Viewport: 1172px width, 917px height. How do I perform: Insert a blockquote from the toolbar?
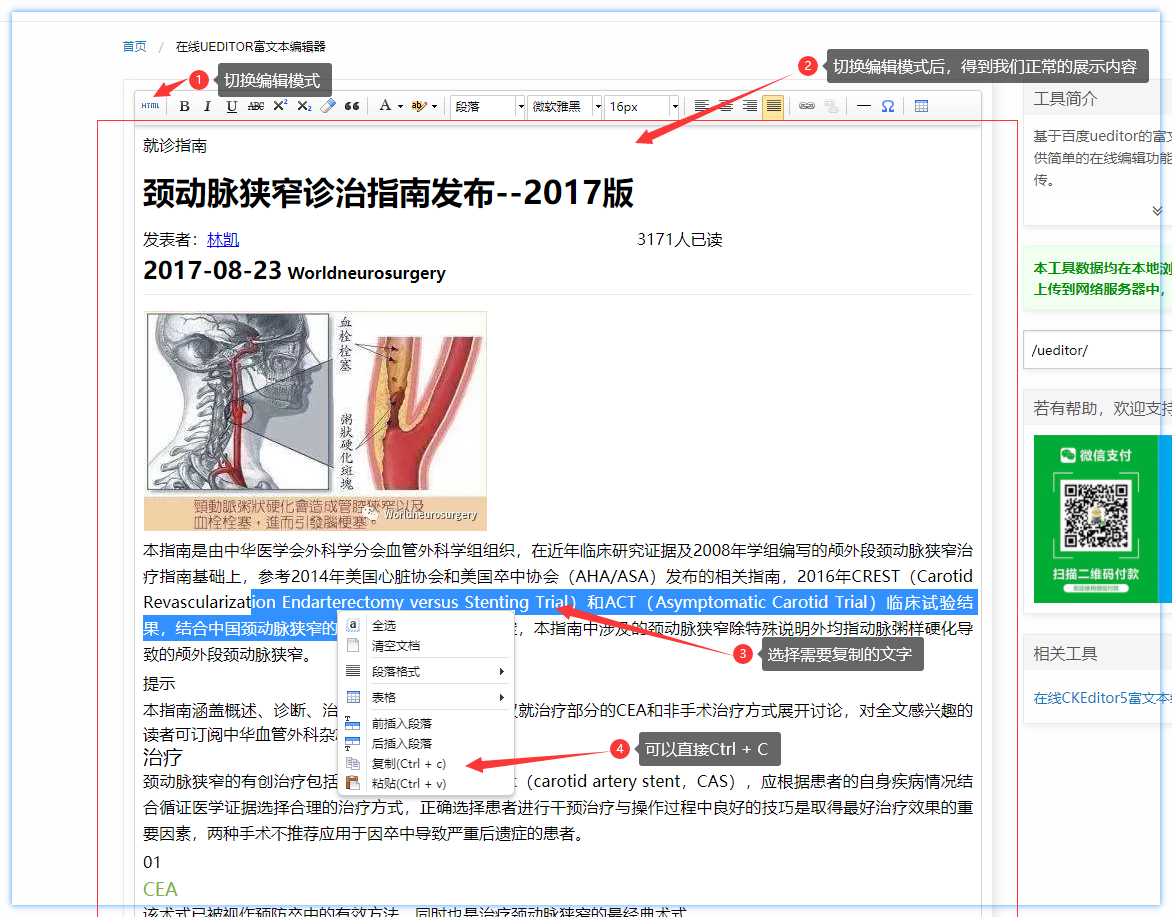tap(352, 106)
